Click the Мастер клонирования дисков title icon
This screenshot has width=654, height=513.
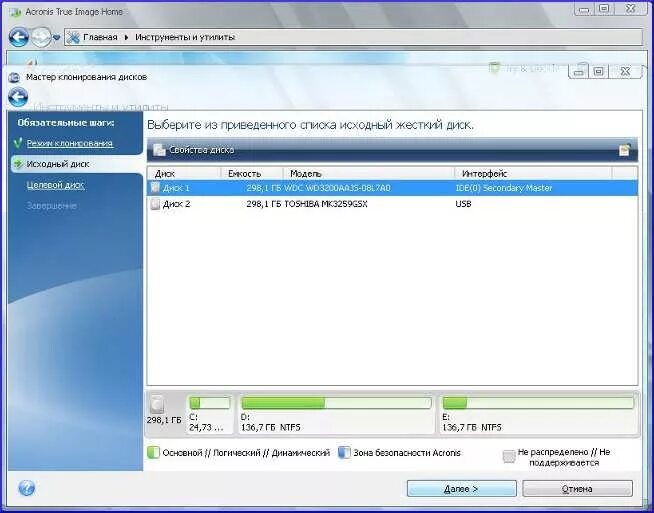(x=14, y=77)
